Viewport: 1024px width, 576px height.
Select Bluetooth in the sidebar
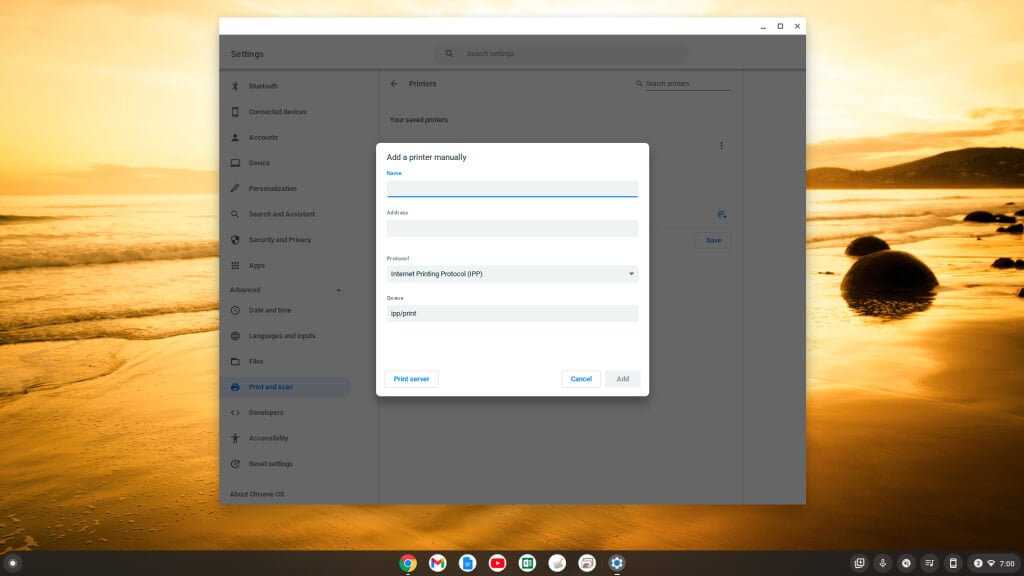(263, 86)
